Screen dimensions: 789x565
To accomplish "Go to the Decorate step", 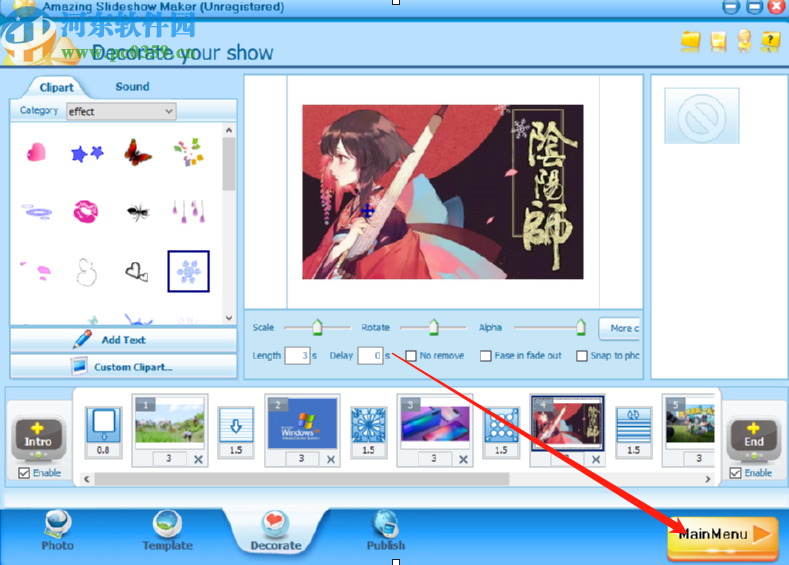I will (x=276, y=531).
